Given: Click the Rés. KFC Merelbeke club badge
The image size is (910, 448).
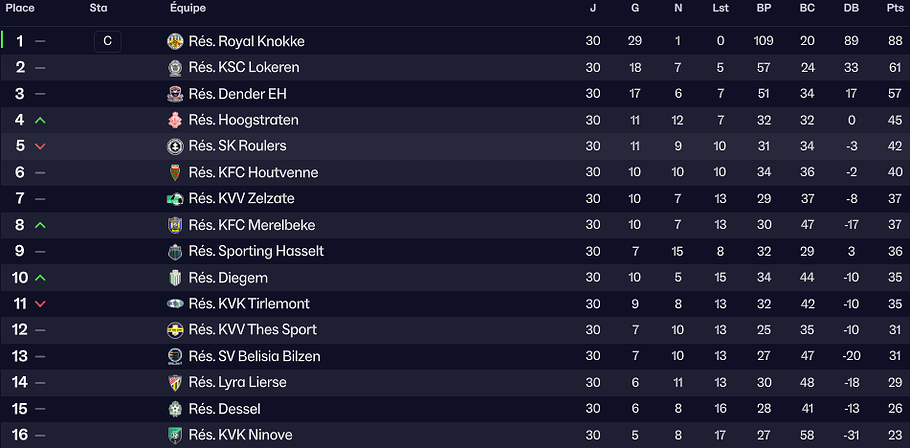Looking at the screenshot, I should pyautogui.click(x=176, y=225).
